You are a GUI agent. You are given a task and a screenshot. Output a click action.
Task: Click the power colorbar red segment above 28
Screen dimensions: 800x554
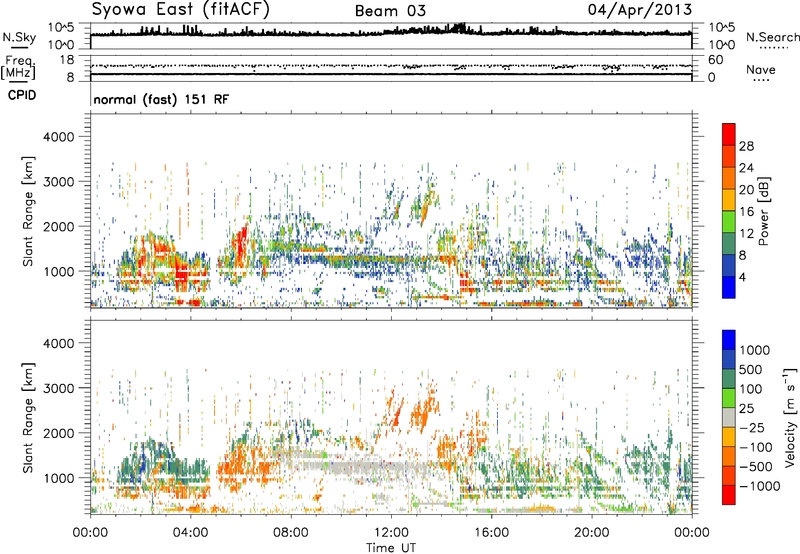[x=729, y=134]
